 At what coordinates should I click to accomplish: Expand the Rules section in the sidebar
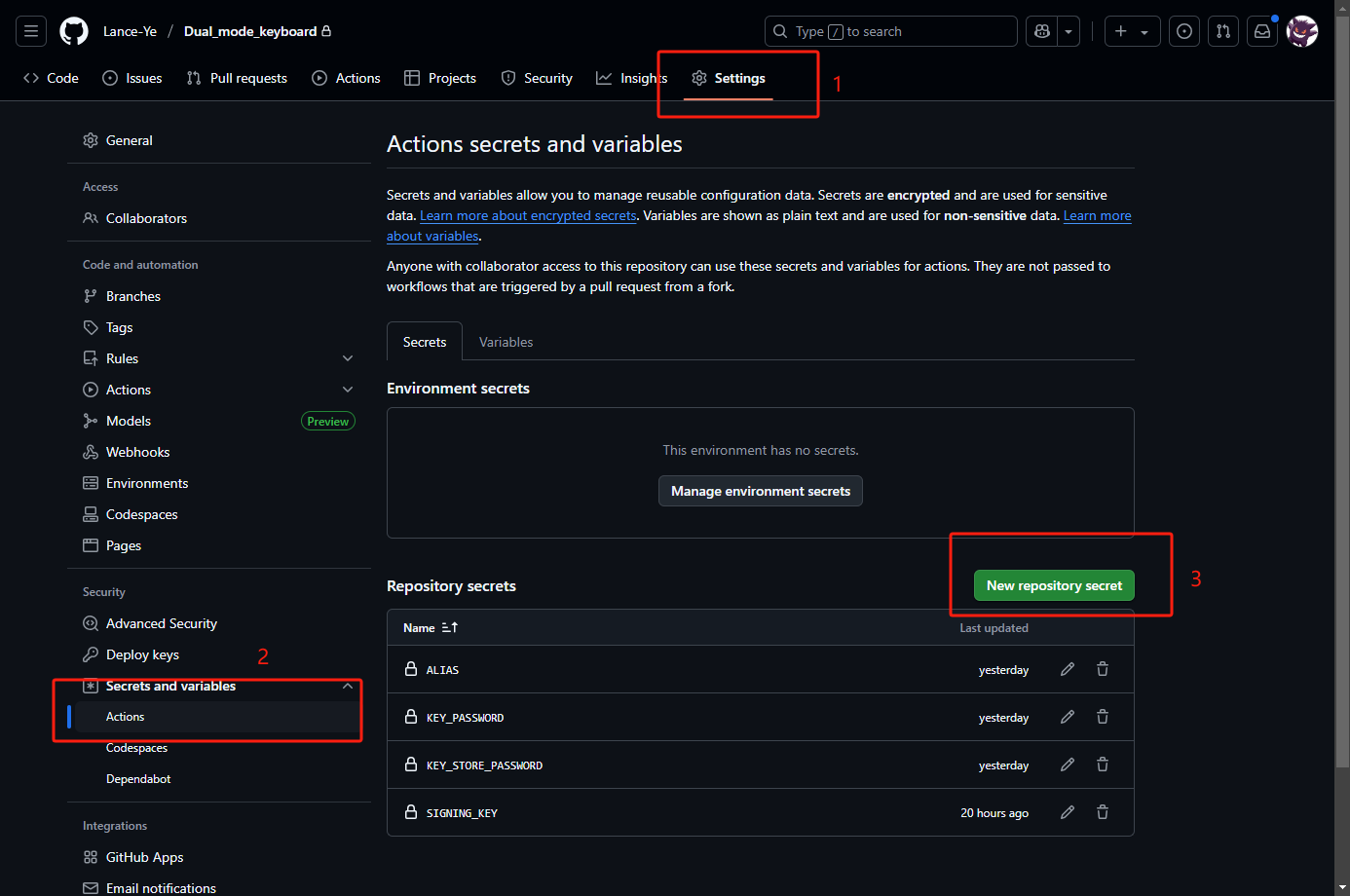tap(348, 357)
